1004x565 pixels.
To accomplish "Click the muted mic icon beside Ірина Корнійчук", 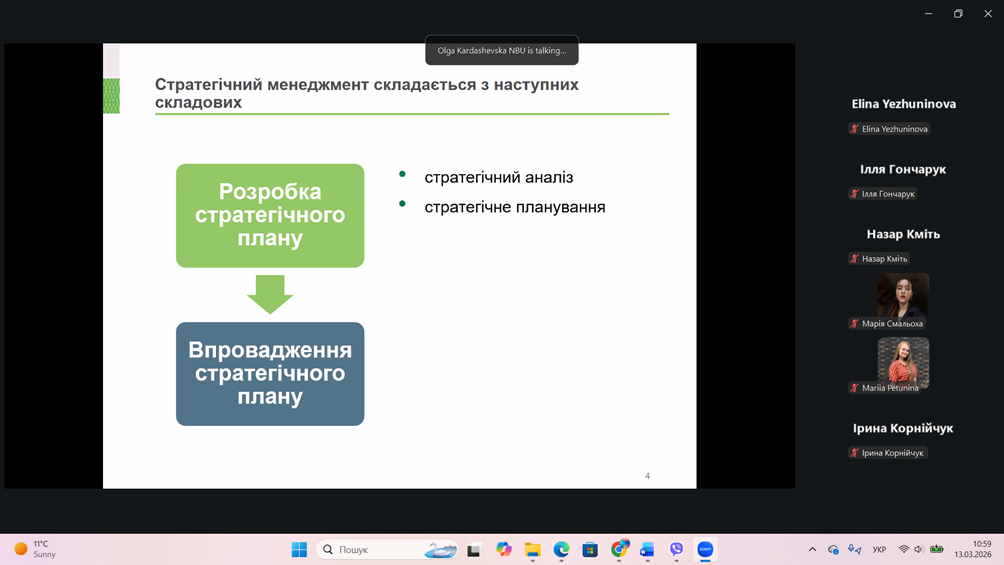I will (x=854, y=453).
